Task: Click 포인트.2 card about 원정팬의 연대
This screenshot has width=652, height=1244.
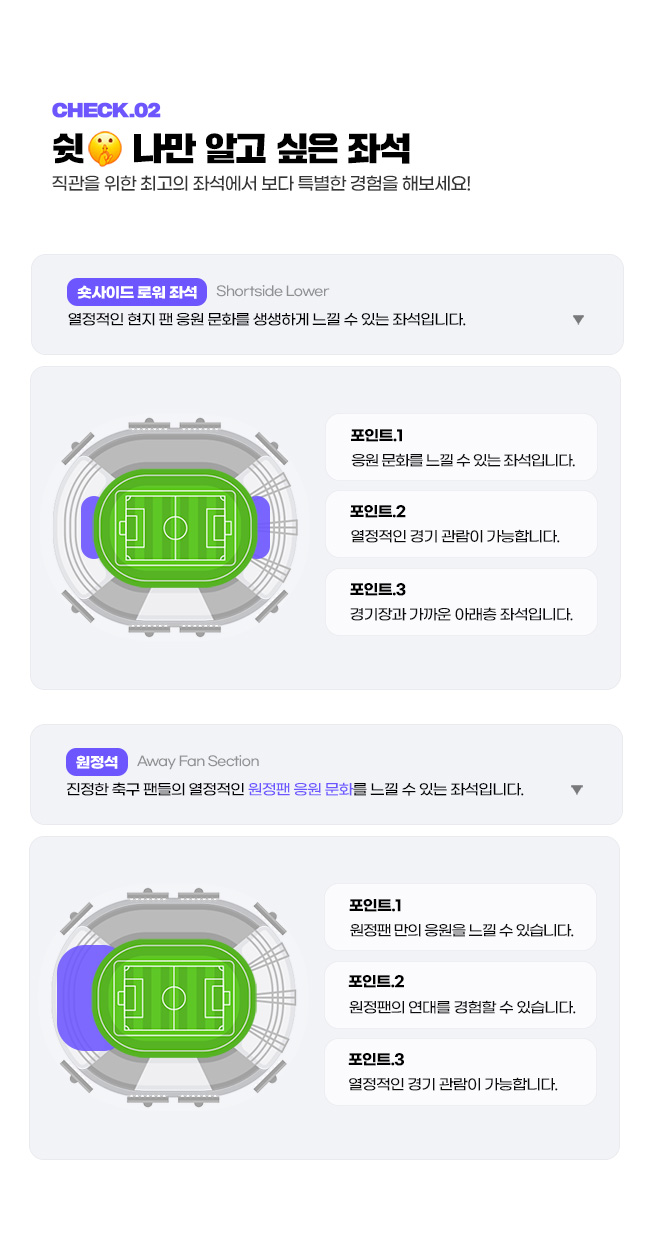Action: click(460, 995)
